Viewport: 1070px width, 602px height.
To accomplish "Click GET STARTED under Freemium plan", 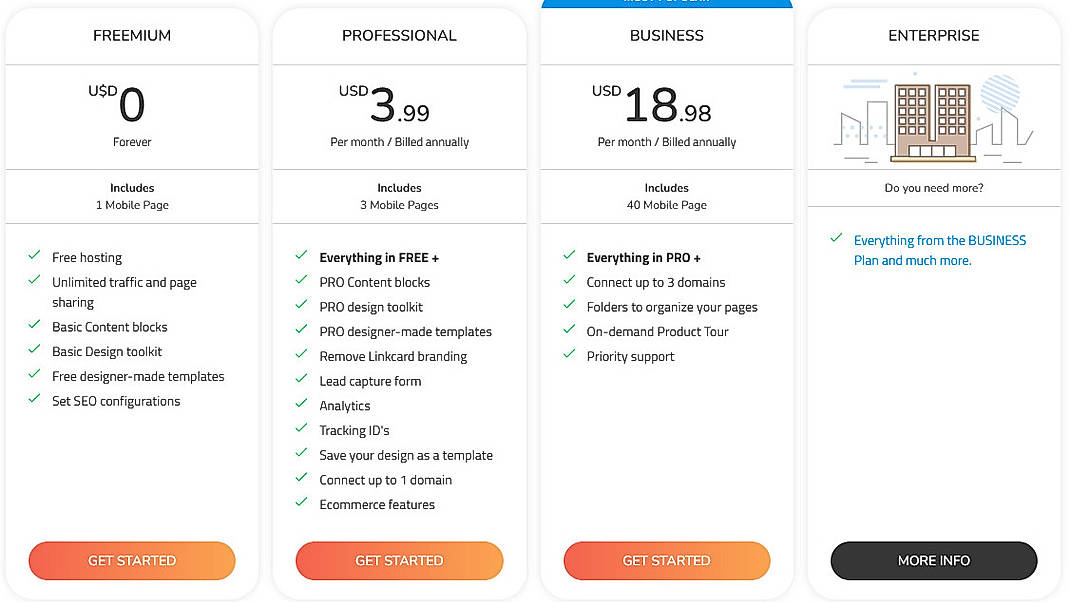I will (x=132, y=560).
